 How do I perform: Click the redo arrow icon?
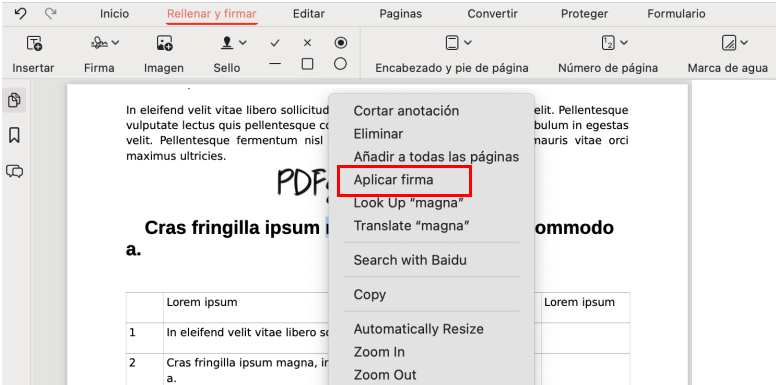[x=50, y=14]
